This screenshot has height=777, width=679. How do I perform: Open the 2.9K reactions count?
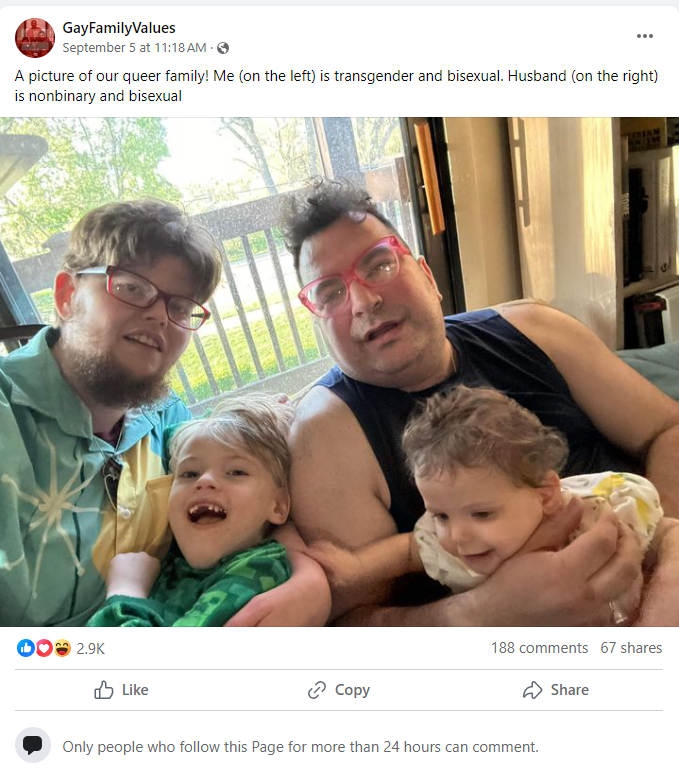(91, 649)
